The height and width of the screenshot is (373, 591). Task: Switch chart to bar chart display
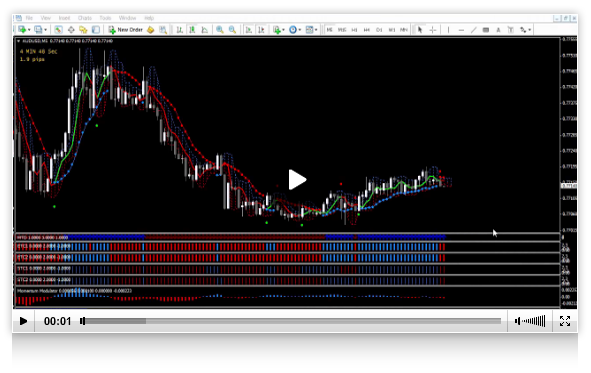(x=180, y=30)
